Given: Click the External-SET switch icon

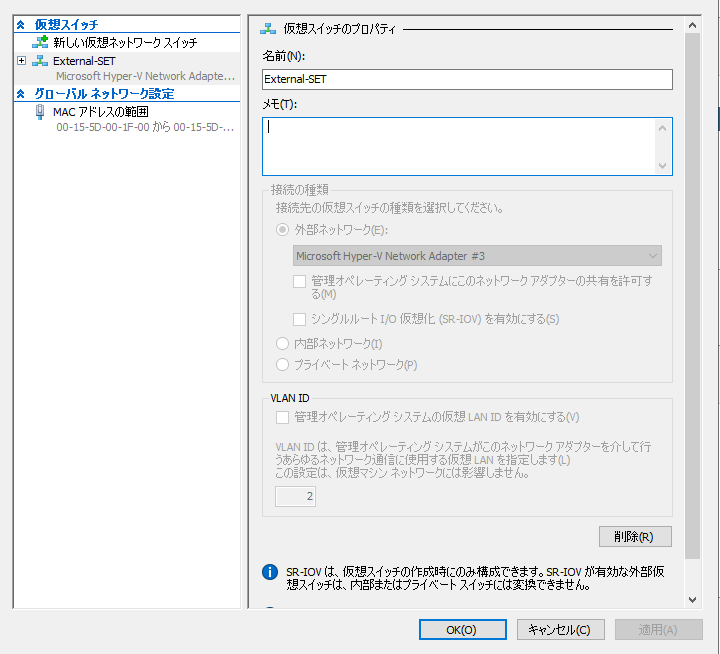Looking at the screenshot, I should [x=40, y=61].
